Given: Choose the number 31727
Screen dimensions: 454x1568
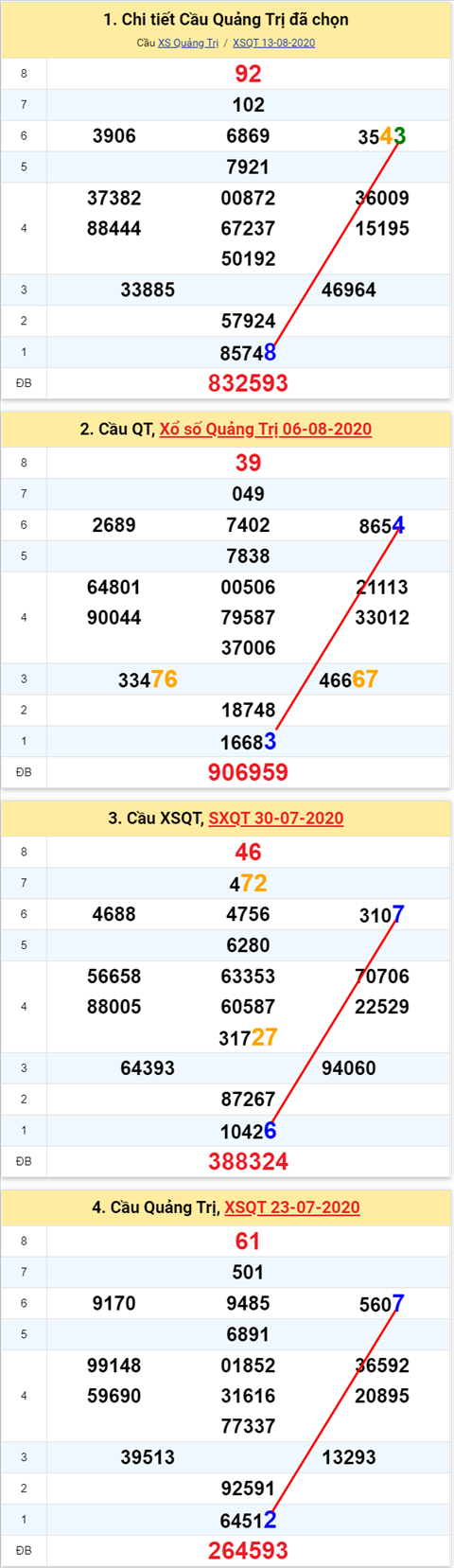Looking at the screenshot, I should [248, 1037].
